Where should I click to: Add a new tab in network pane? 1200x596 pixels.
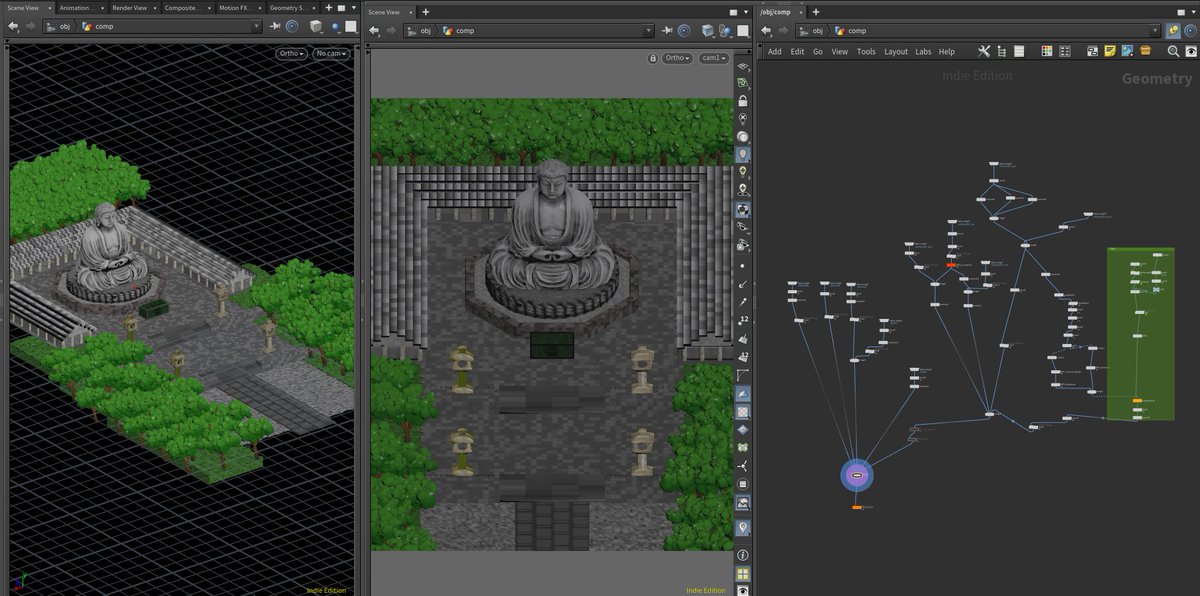[x=815, y=11]
